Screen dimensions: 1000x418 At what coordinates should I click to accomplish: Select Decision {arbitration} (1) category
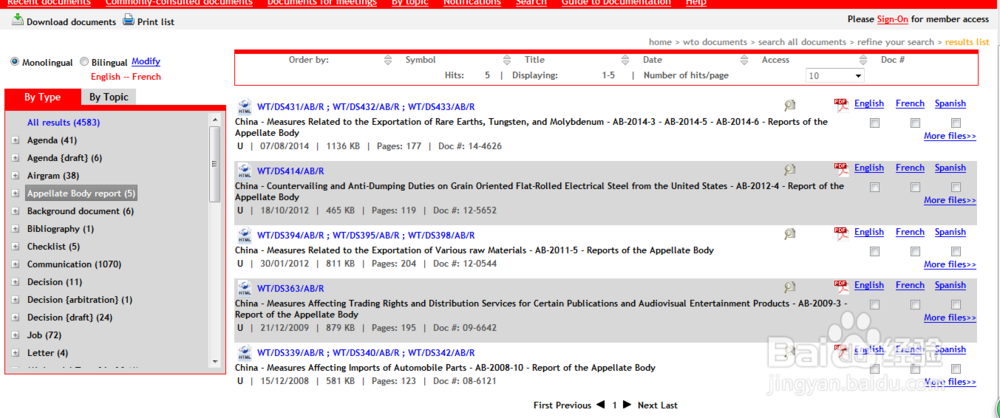tap(80, 300)
